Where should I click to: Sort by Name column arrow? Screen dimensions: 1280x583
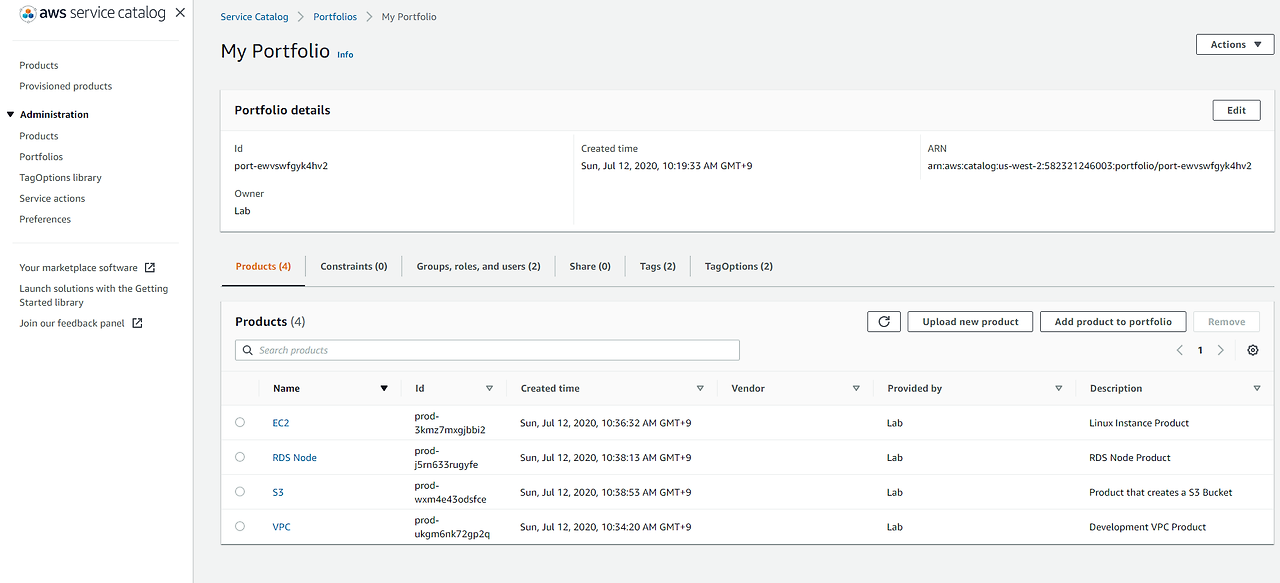point(384,388)
